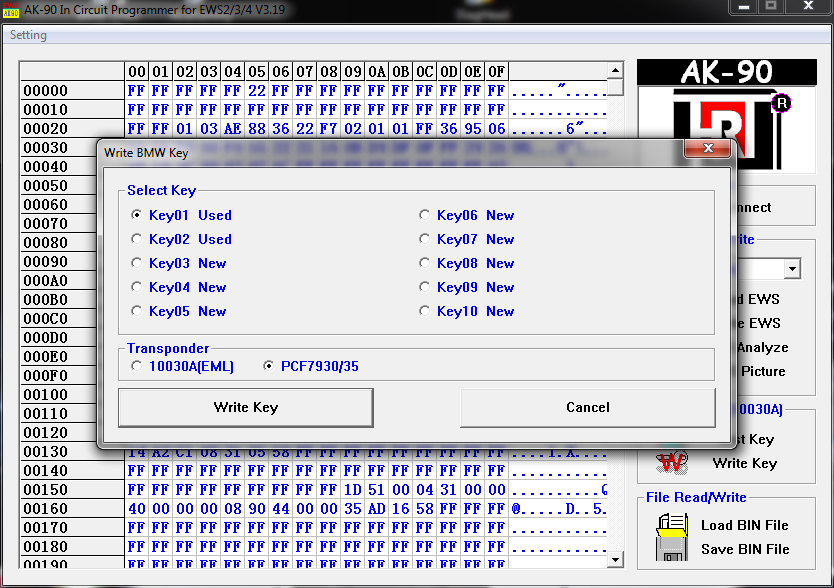834x588 pixels.
Task: Click the Save BIN File floppy icon
Action: tap(670, 549)
